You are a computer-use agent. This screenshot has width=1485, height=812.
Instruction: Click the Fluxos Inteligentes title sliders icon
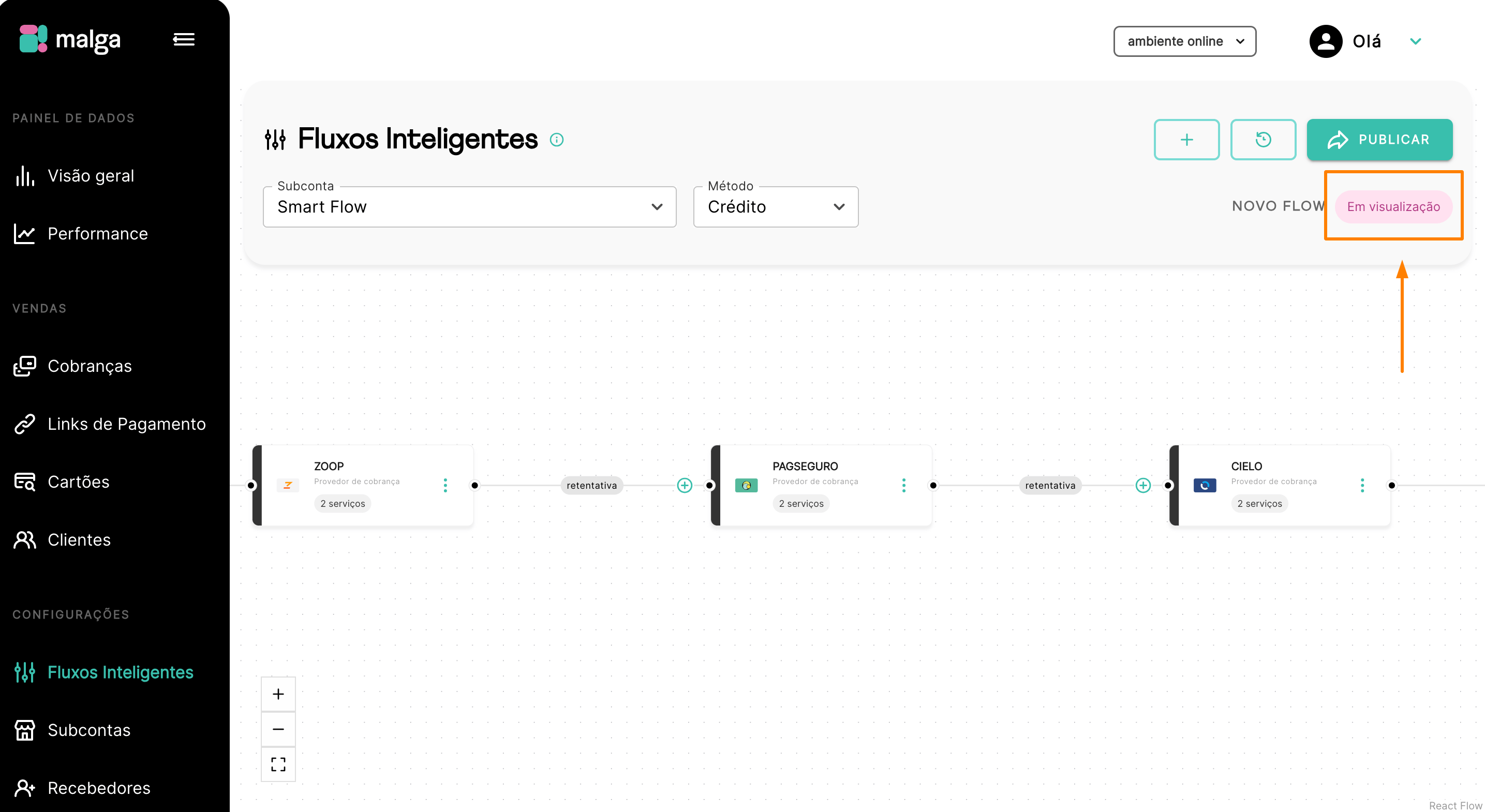275,140
